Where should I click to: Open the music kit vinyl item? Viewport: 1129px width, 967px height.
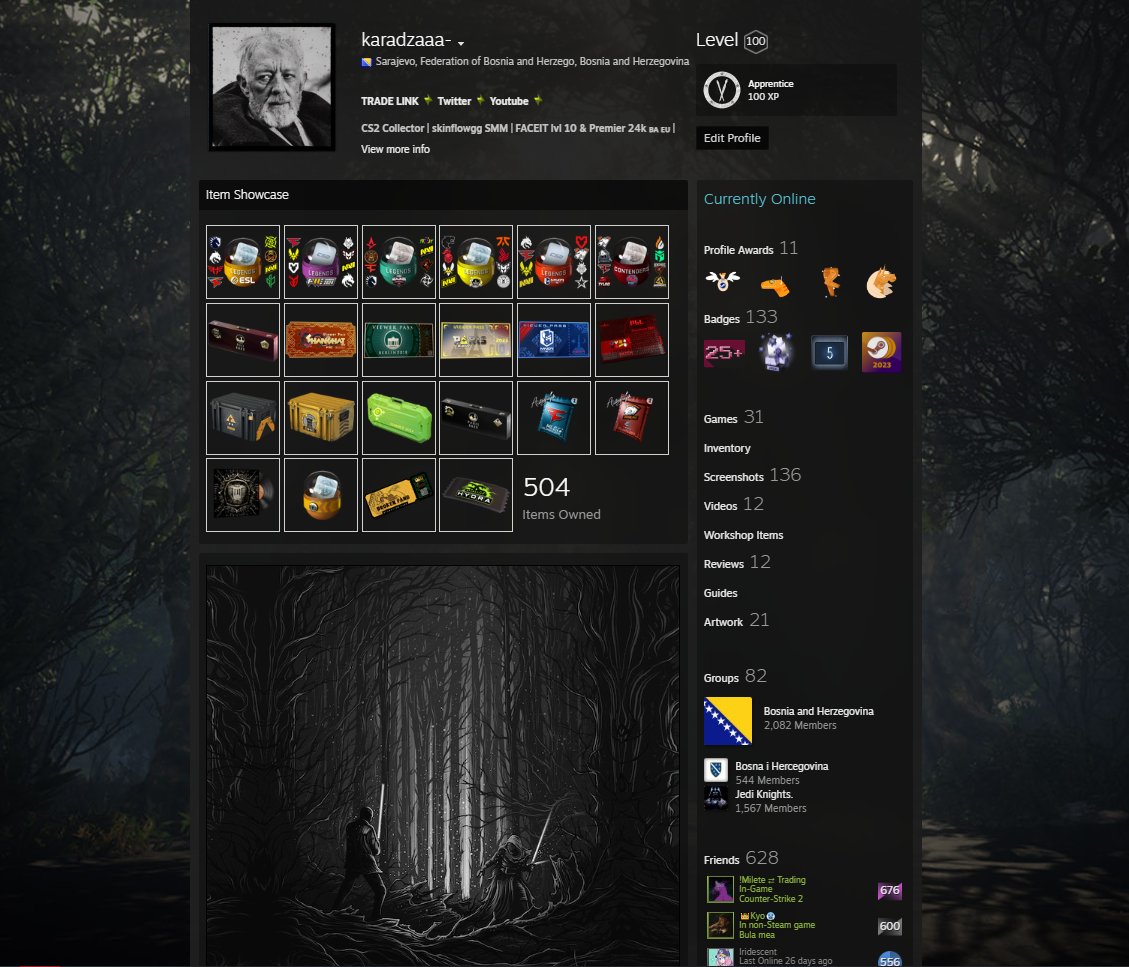point(243,495)
